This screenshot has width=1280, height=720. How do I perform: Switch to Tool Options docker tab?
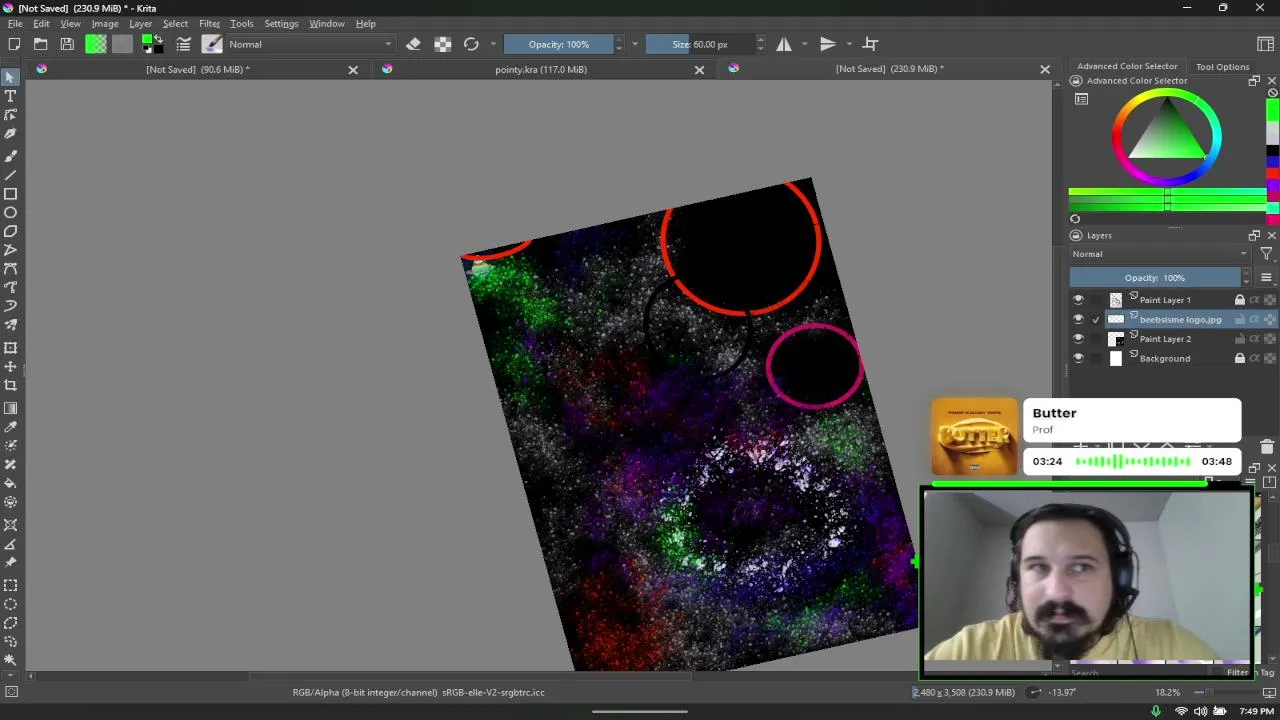1222,67
